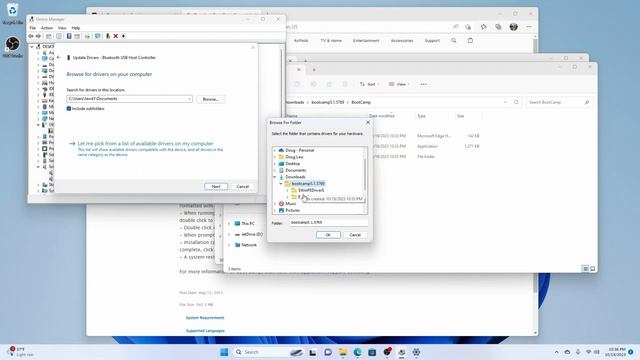Open File Explorer from the taskbar

(x=343, y=352)
